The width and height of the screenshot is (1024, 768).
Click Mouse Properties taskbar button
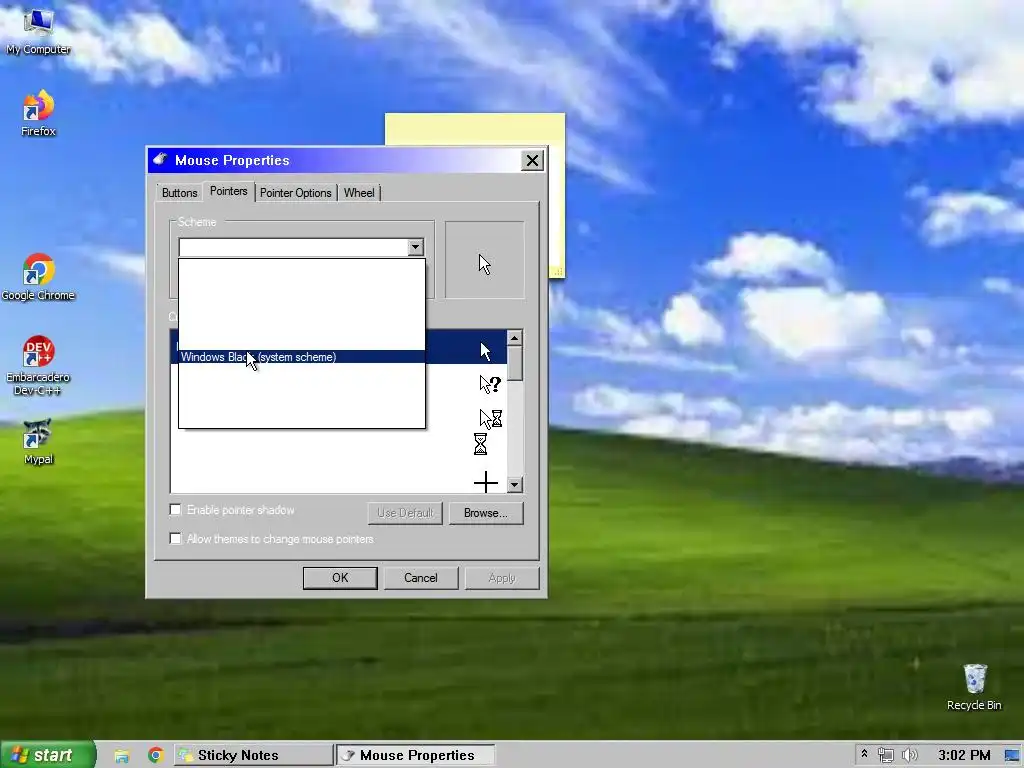(415, 755)
